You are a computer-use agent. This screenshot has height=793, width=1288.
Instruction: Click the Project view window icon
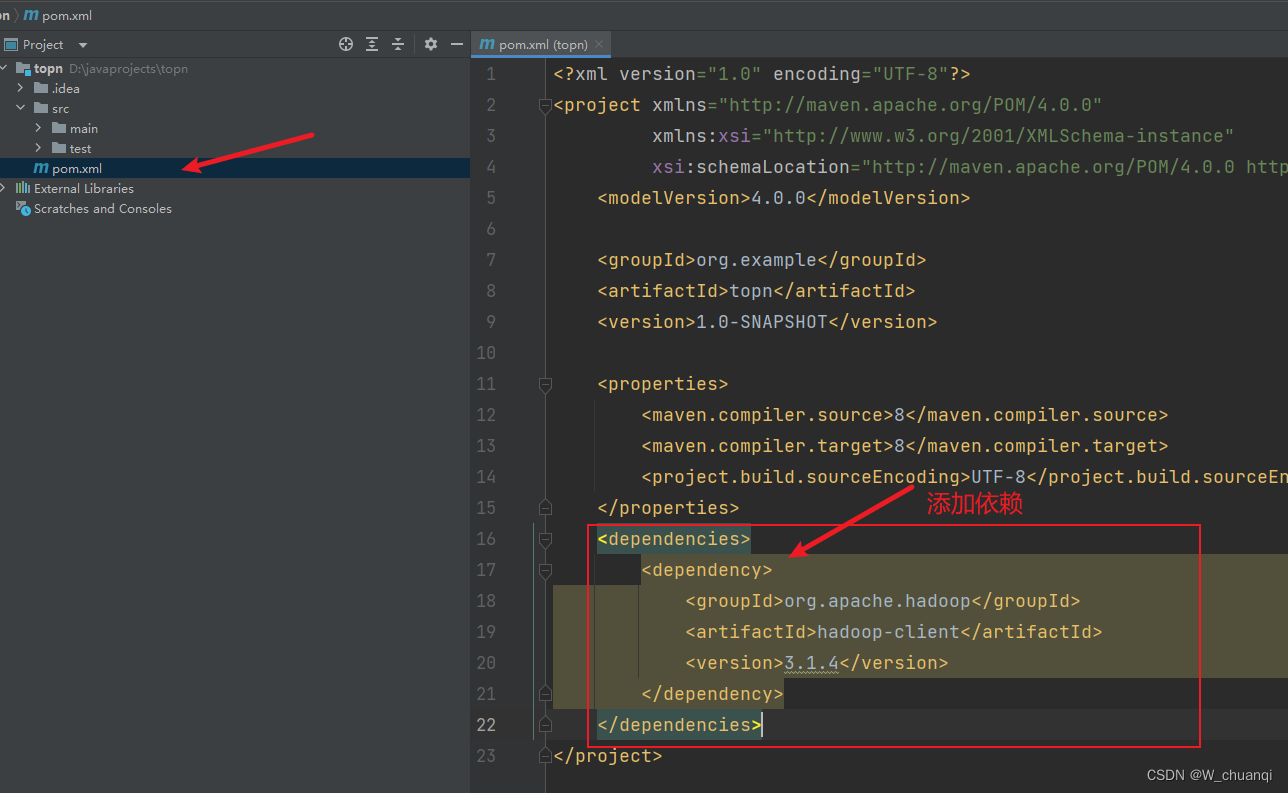(10, 45)
